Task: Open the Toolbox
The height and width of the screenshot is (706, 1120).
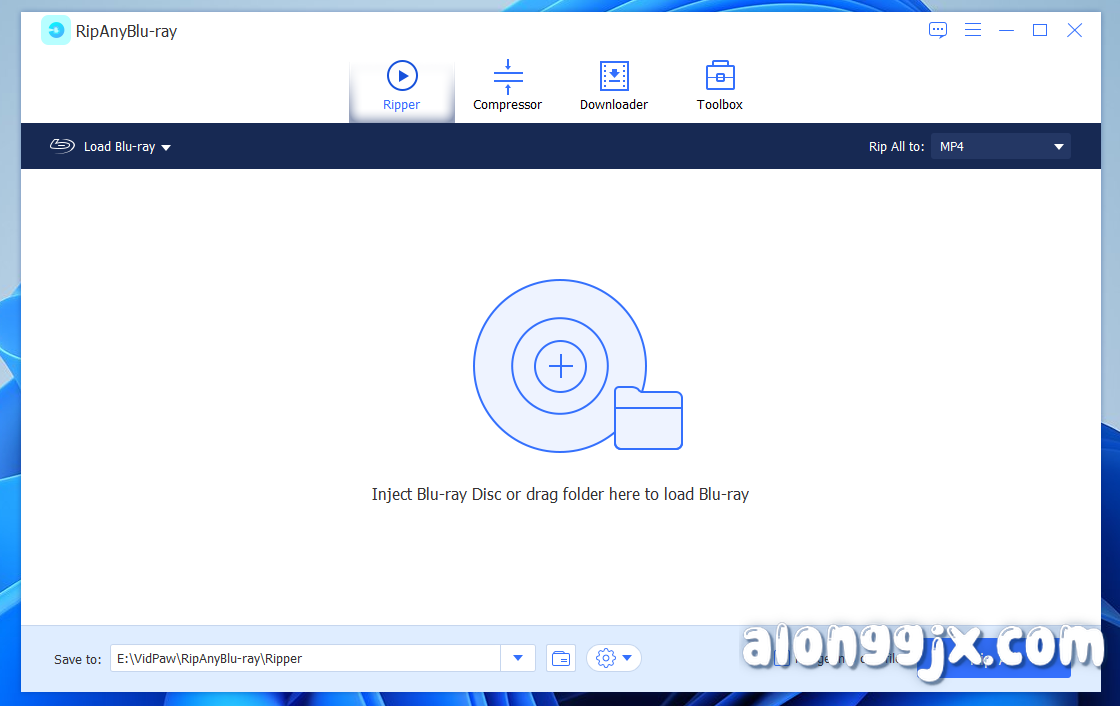Action: point(719,85)
